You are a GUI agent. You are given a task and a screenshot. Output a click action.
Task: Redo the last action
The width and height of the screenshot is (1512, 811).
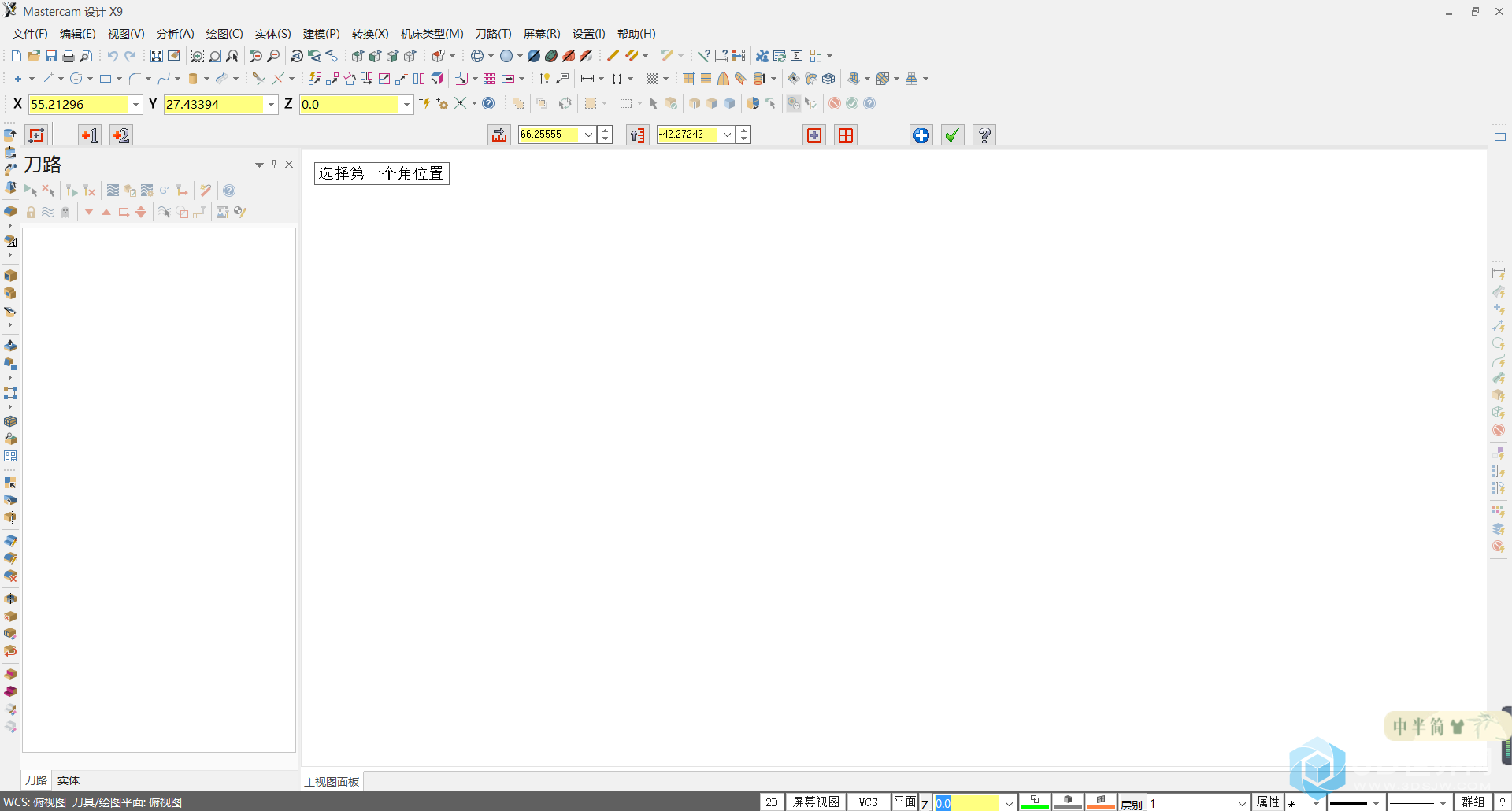coord(130,56)
